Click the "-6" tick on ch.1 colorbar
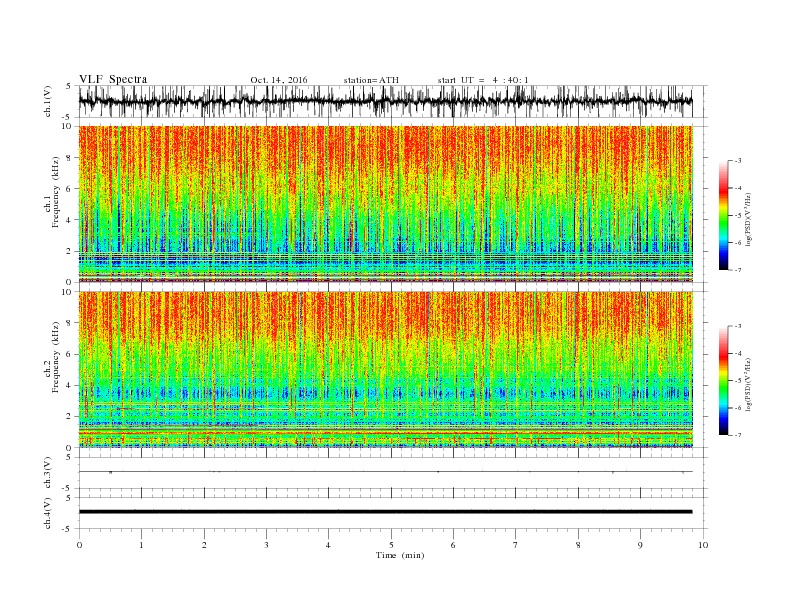 pos(737,243)
